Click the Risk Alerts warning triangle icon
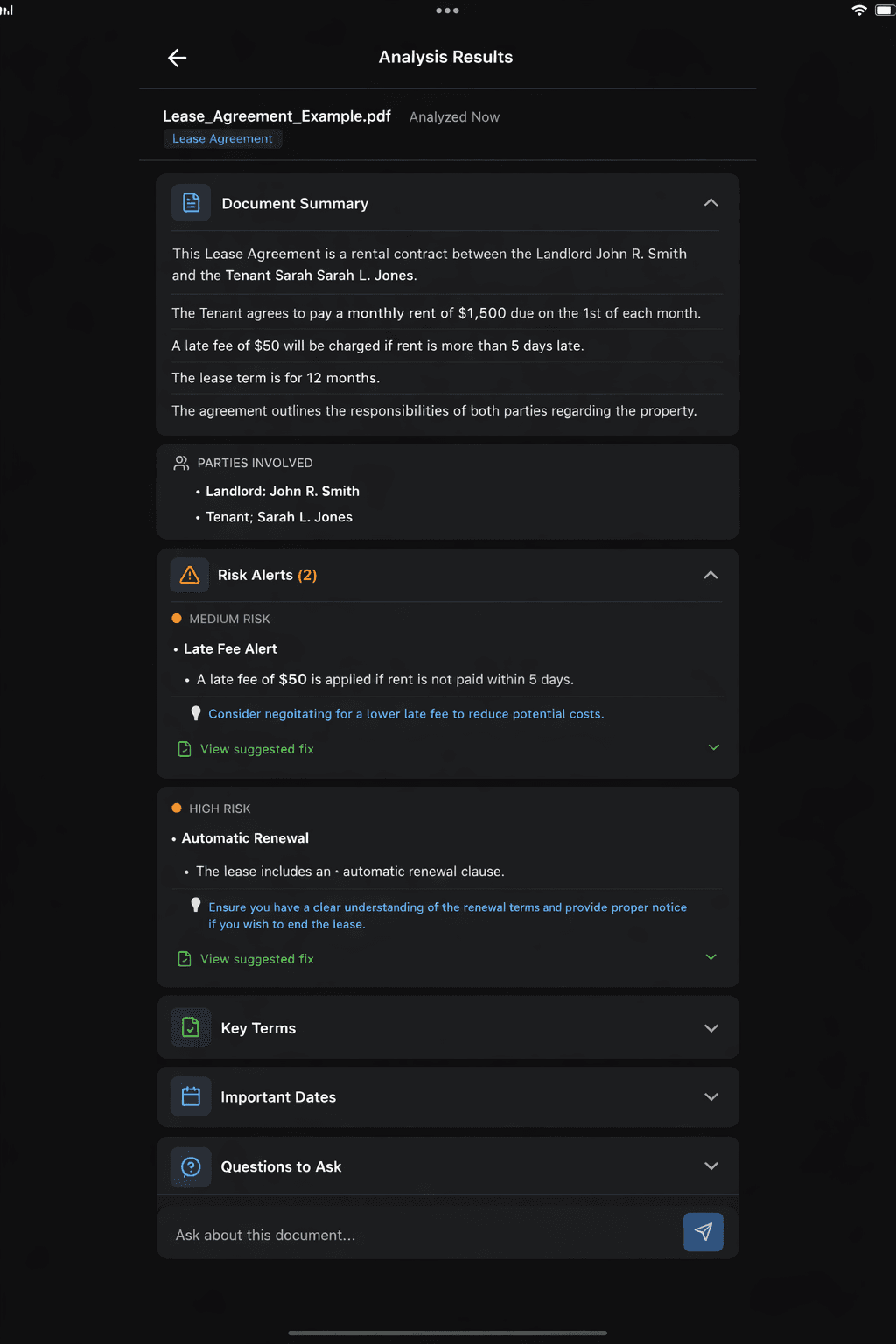896x1344 pixels. tap(190, 575)
